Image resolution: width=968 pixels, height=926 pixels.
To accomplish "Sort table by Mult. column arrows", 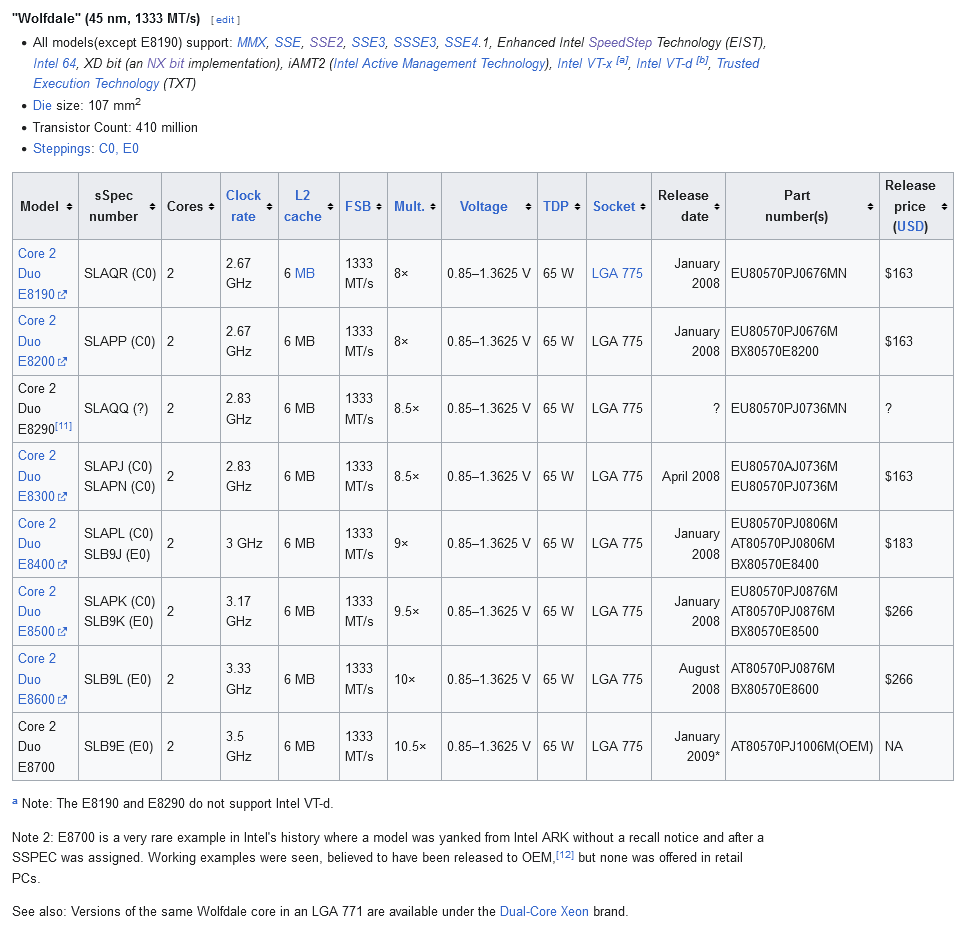I will [x=433, y=207].
